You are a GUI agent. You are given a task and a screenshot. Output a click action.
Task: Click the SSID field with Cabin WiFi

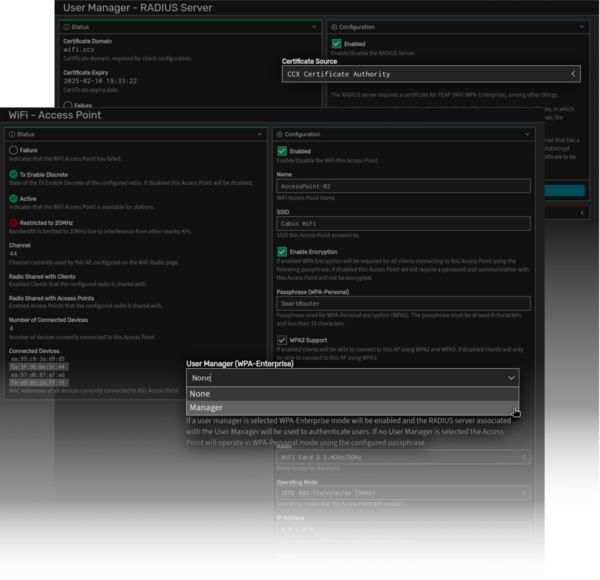pyautogui.click(x=403, y=223)
